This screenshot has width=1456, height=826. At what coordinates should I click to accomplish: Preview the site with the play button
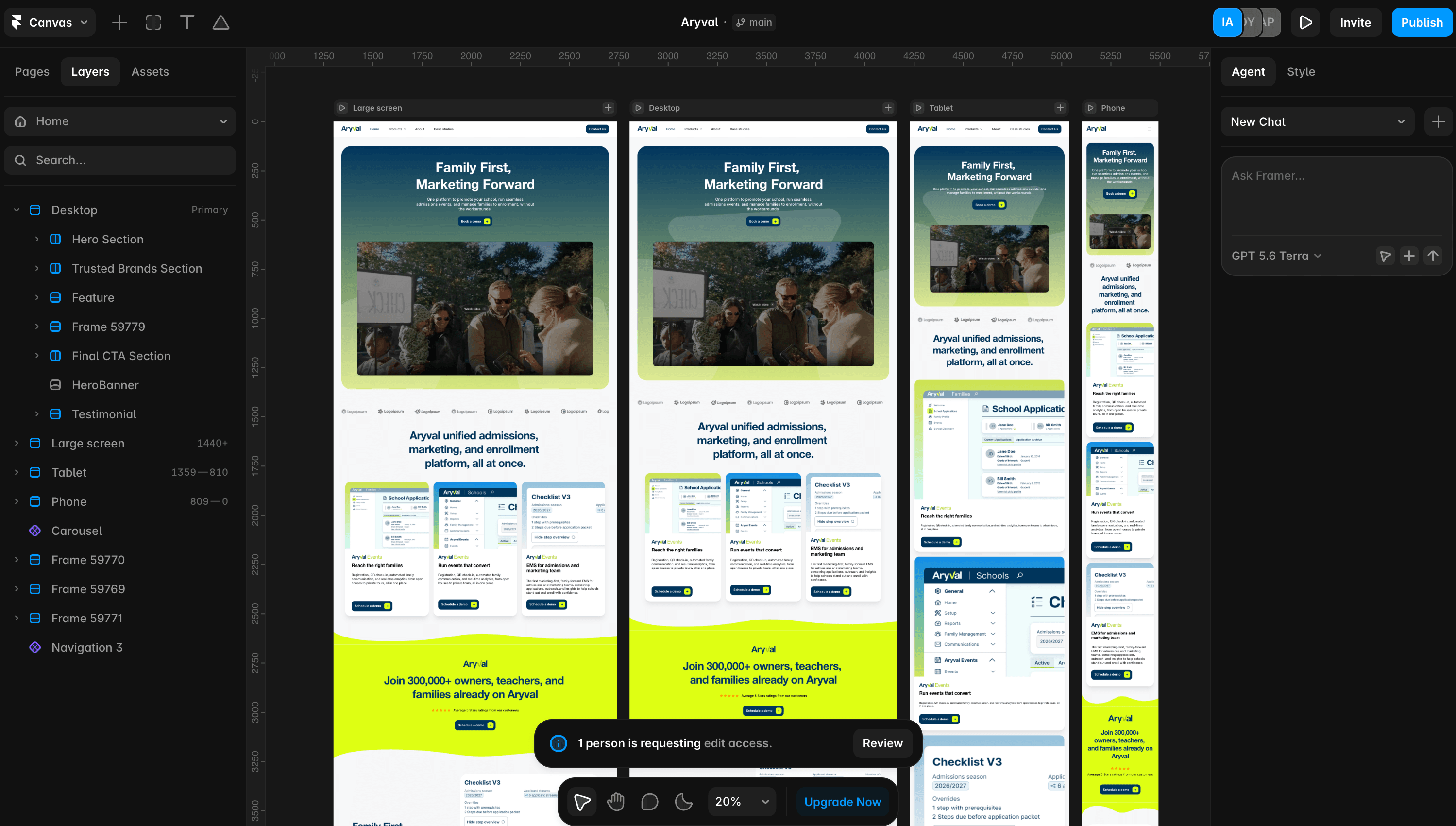(x=1306, y=23)
